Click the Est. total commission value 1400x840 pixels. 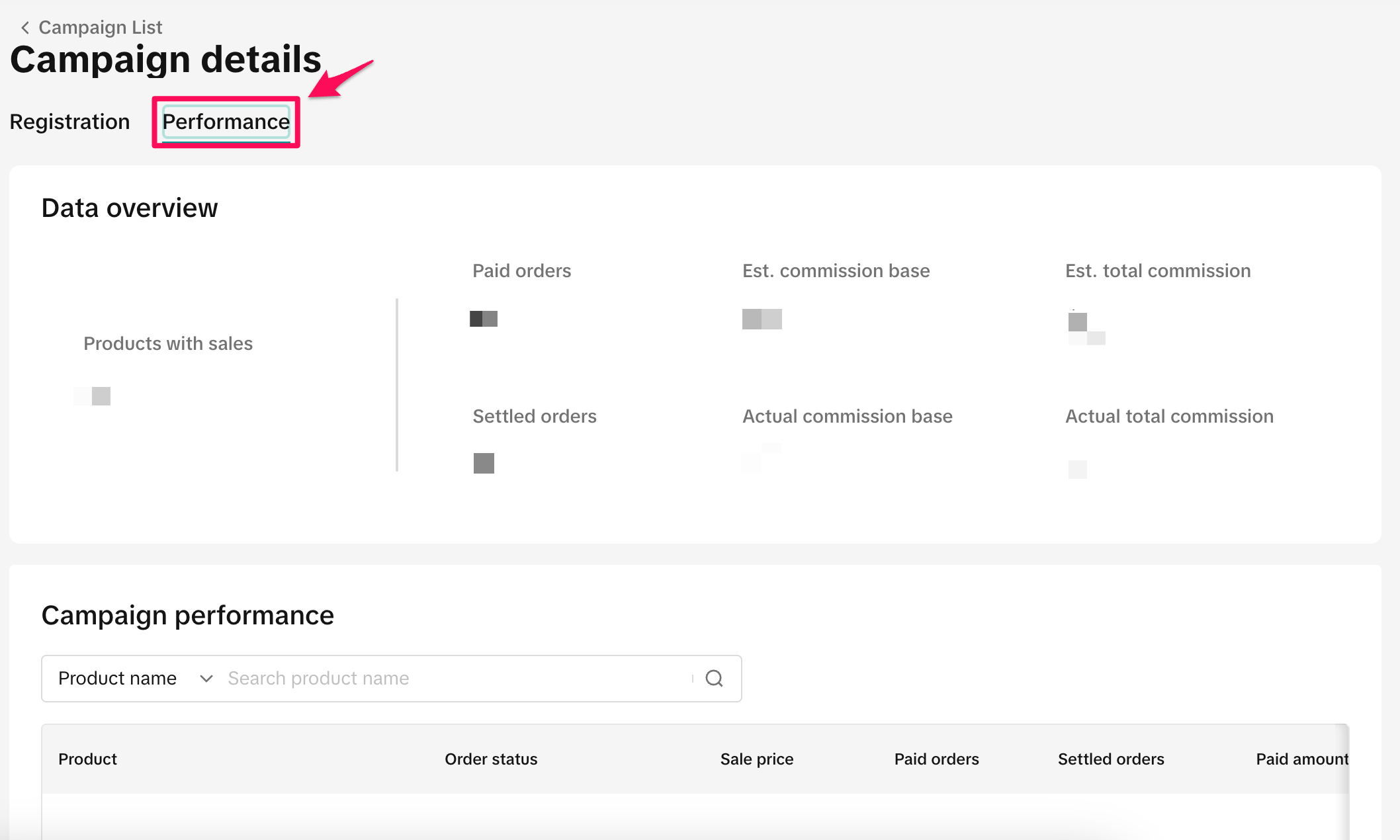(x=1086, y=327)
